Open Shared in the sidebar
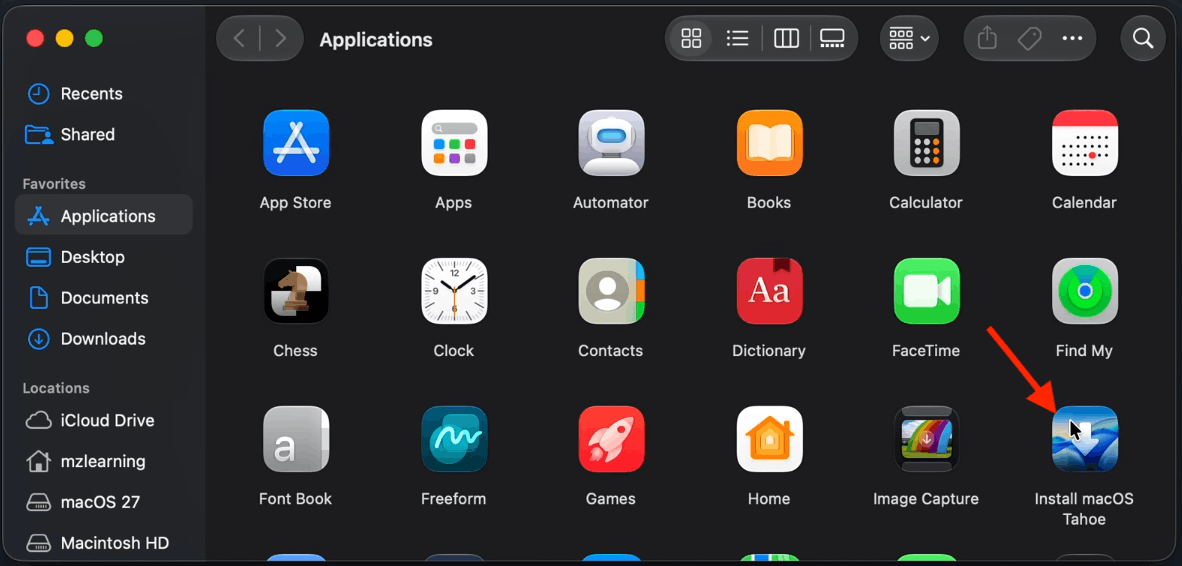This screenshot has height=566, width=1182. [103, 135]
